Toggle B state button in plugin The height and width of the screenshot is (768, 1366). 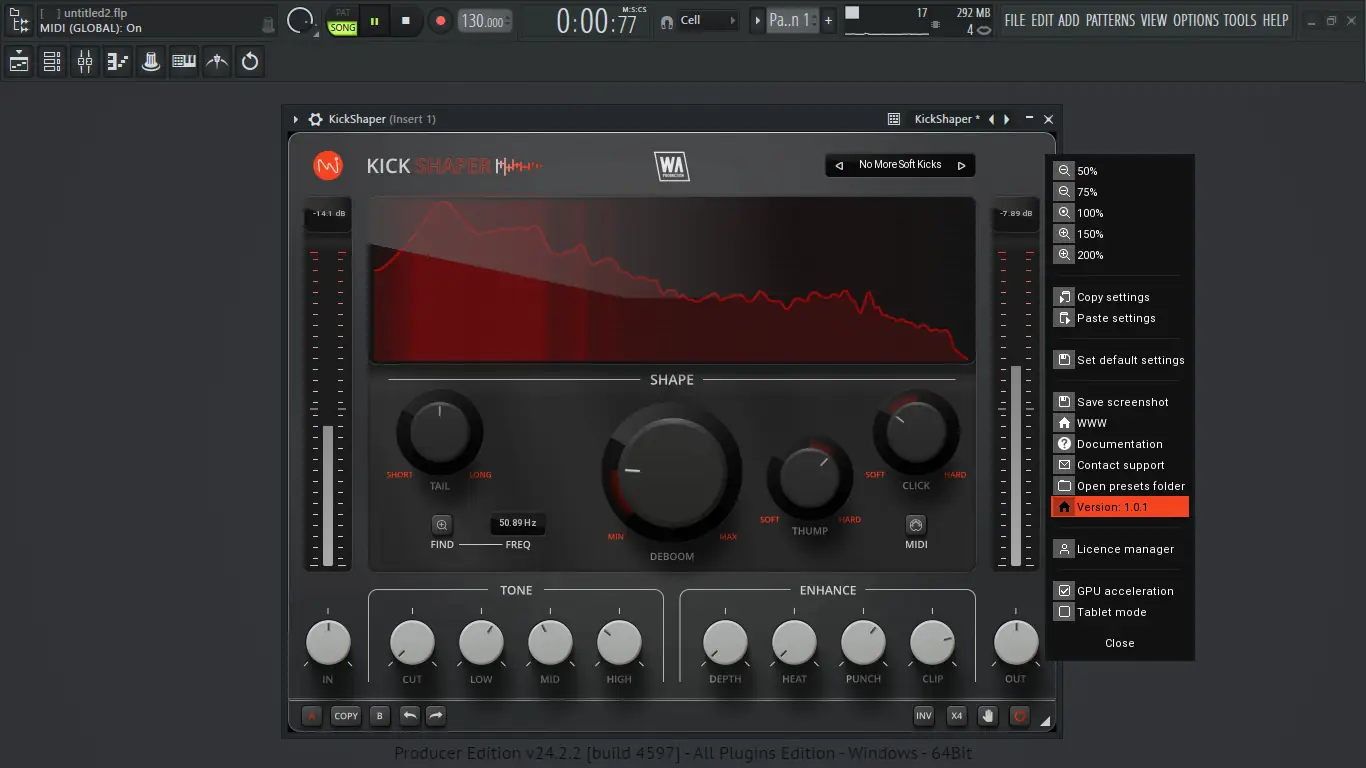(379, 716)
